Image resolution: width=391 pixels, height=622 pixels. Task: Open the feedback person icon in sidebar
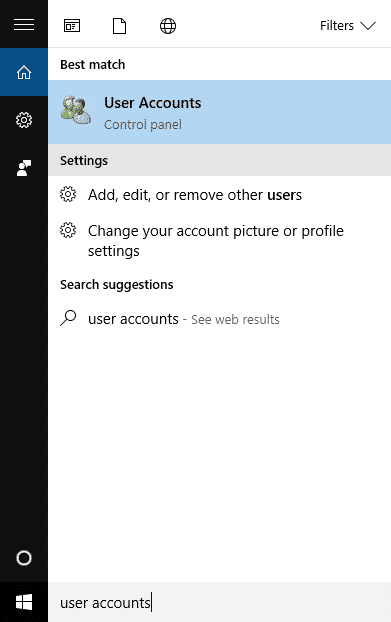pyautogui.click(x=24, y=168)
